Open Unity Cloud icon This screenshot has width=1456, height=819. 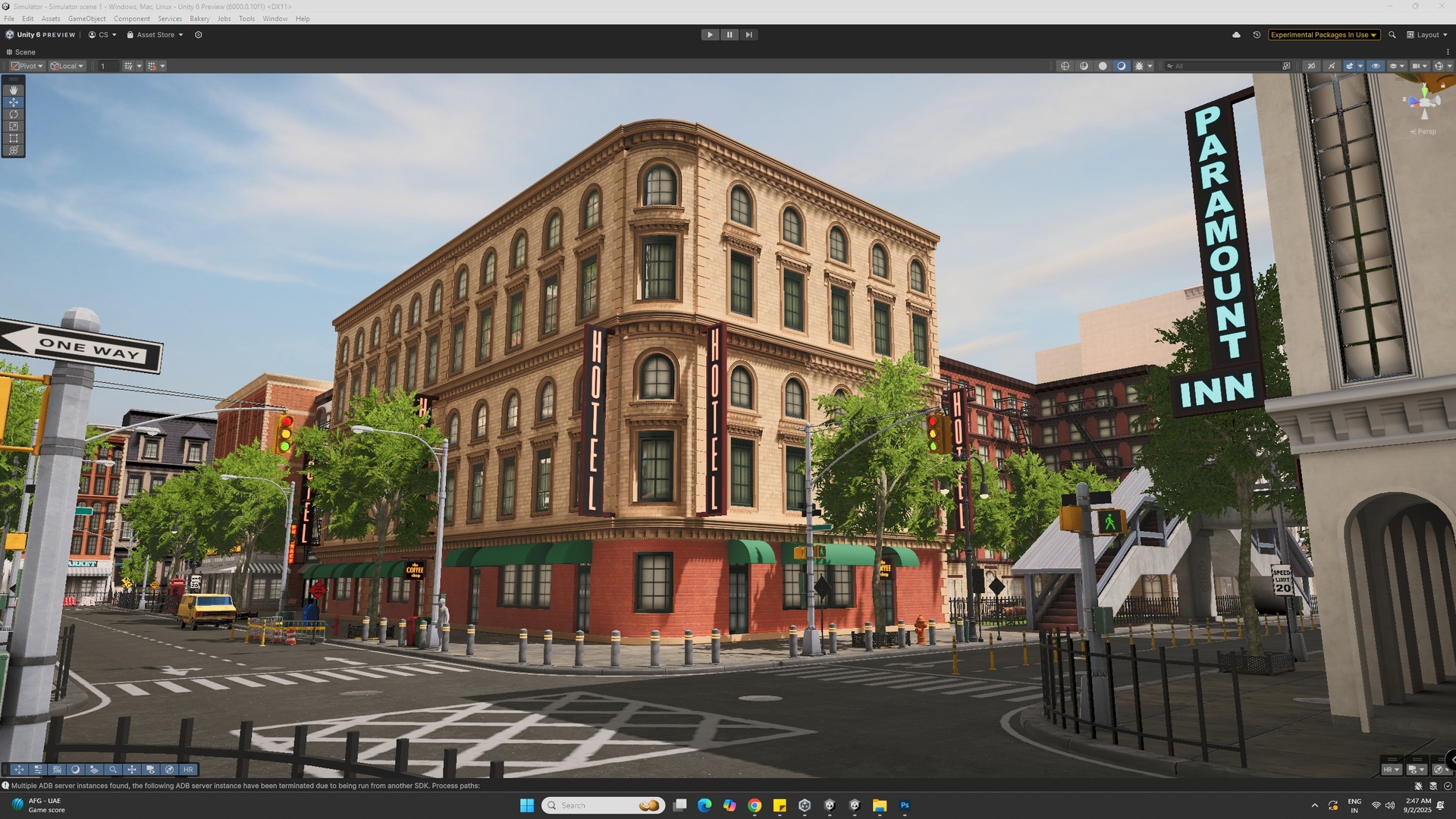tap(1236, 35)
